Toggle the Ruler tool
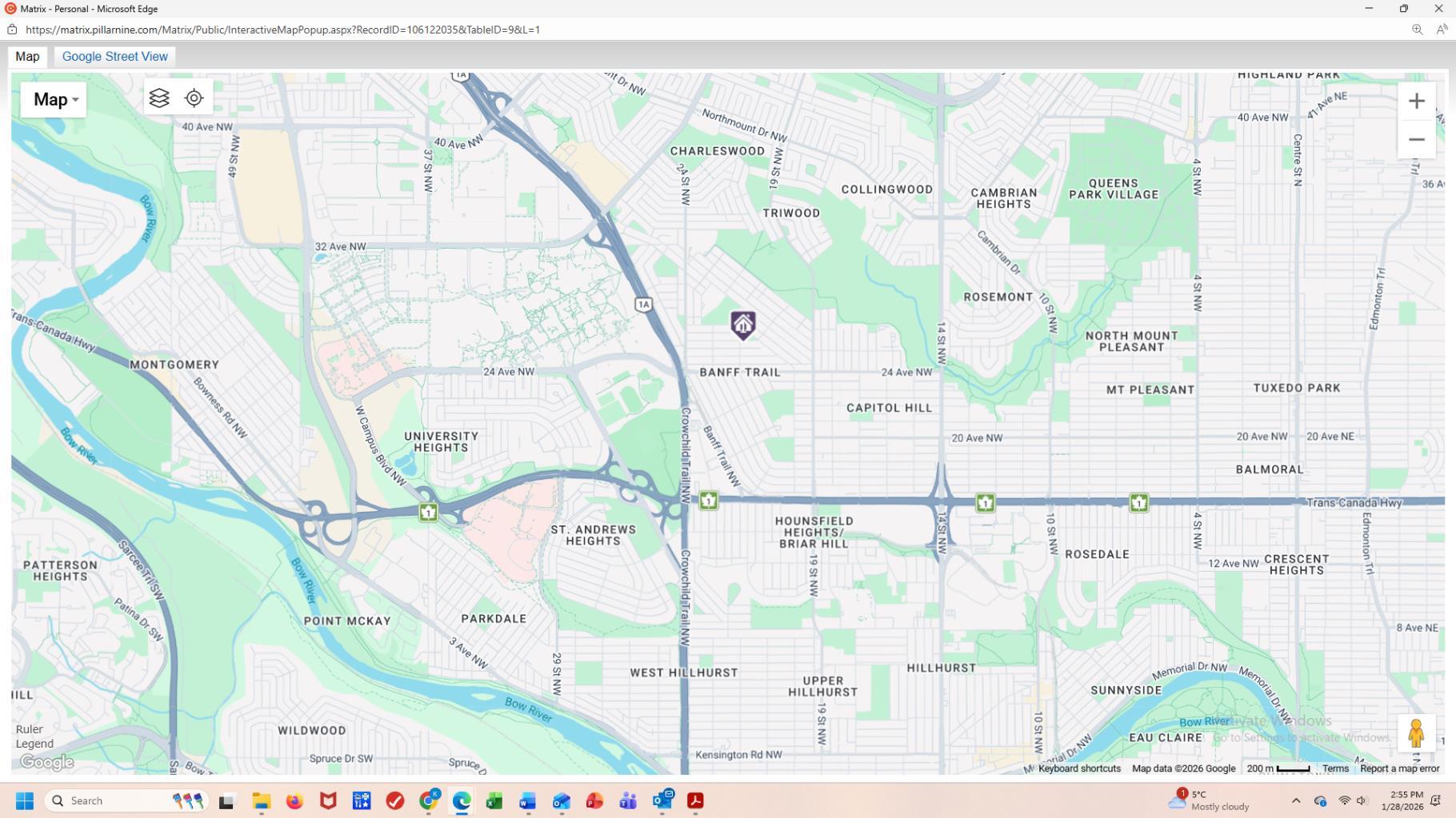 [x=30, y=729]
